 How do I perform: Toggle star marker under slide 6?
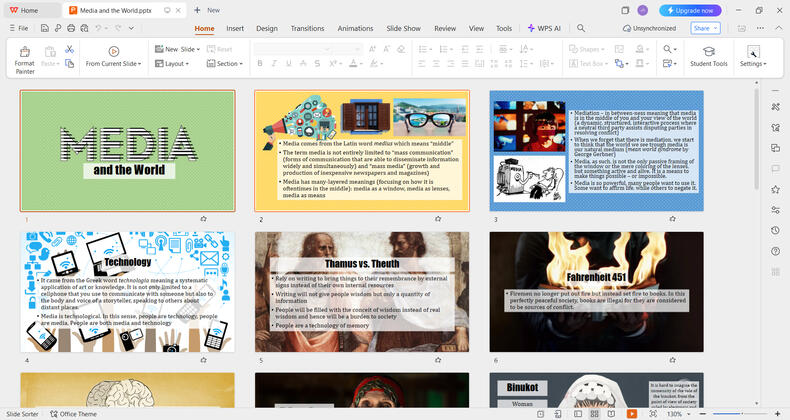click(x=673, y=360)
